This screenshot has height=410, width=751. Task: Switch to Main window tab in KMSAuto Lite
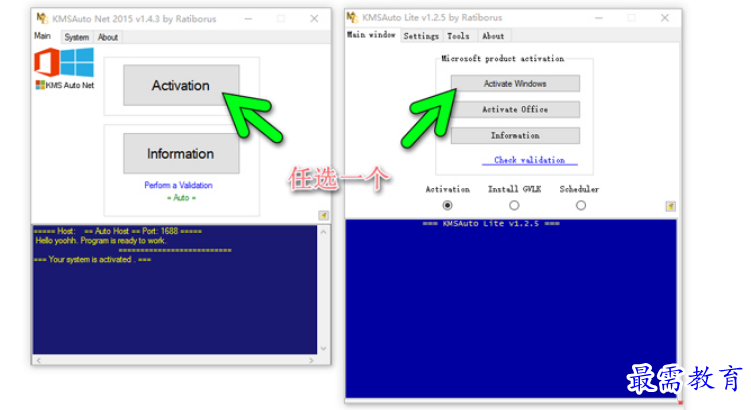tap(371, 35)
